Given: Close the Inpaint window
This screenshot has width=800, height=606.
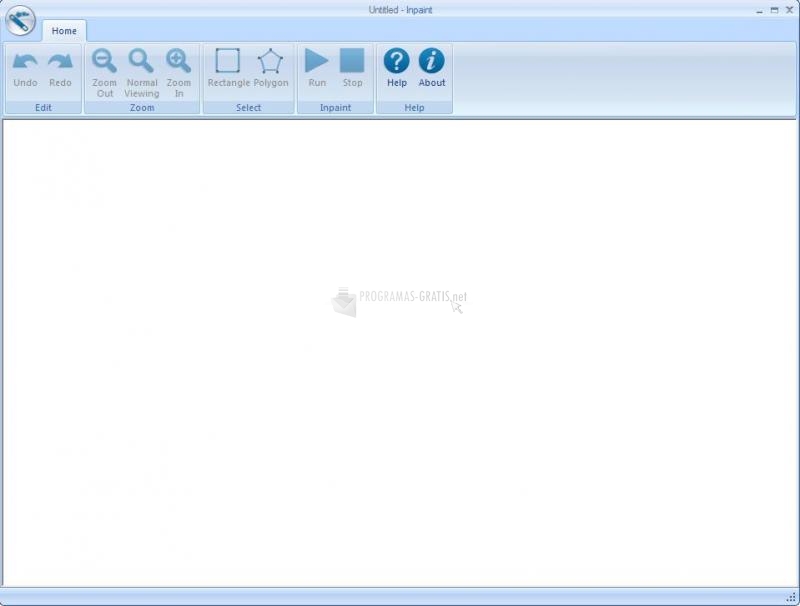Looking at the screenshot, I should tap(789, 10).
